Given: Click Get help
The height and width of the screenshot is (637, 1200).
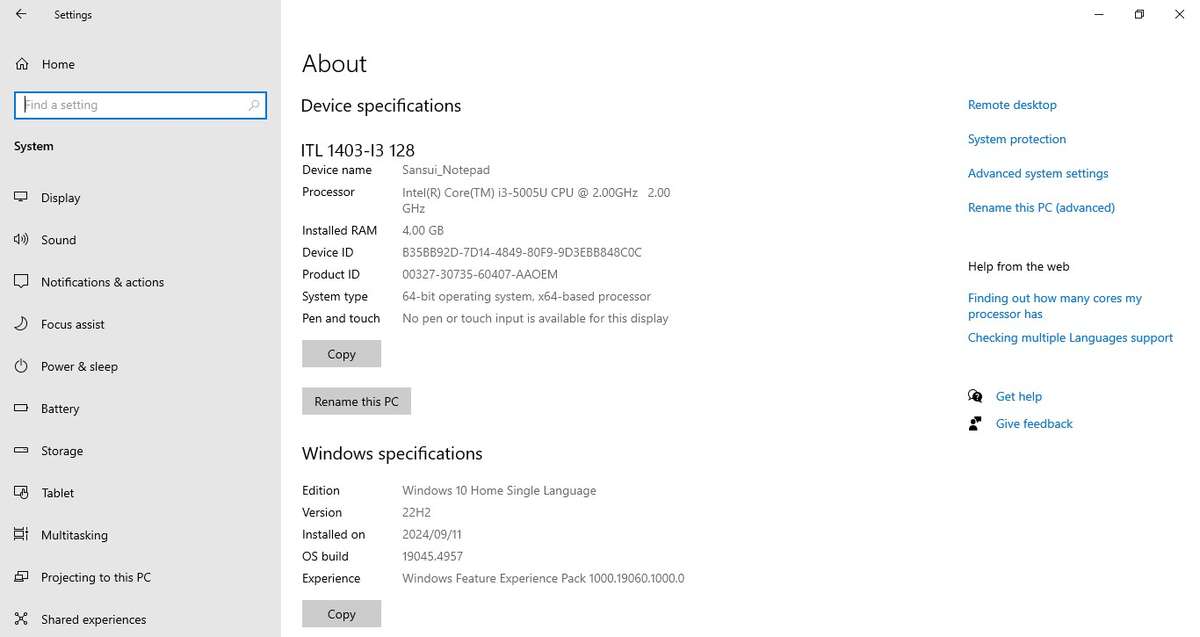Looking at the screenshot, I should [1018, 396].
